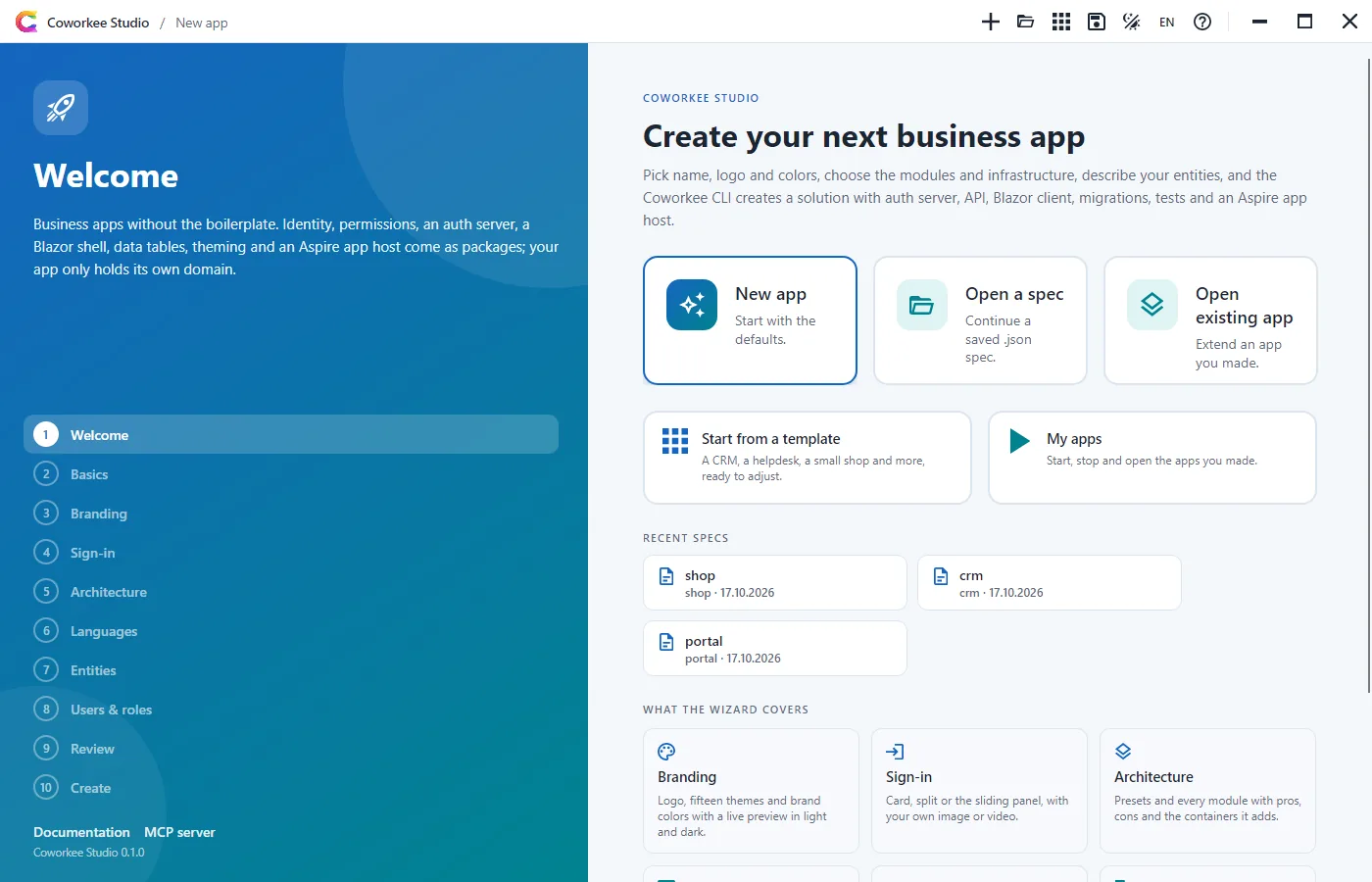Click the layers icon on Architecture card

[1123, 752]
